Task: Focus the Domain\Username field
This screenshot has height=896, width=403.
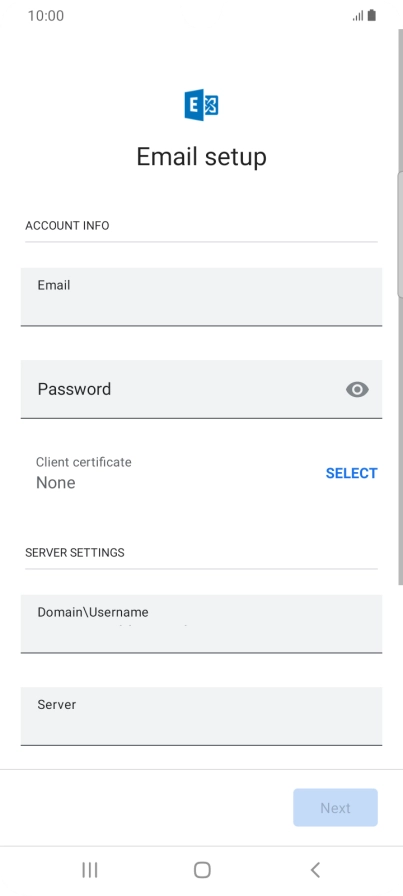Action: (201, 623)
